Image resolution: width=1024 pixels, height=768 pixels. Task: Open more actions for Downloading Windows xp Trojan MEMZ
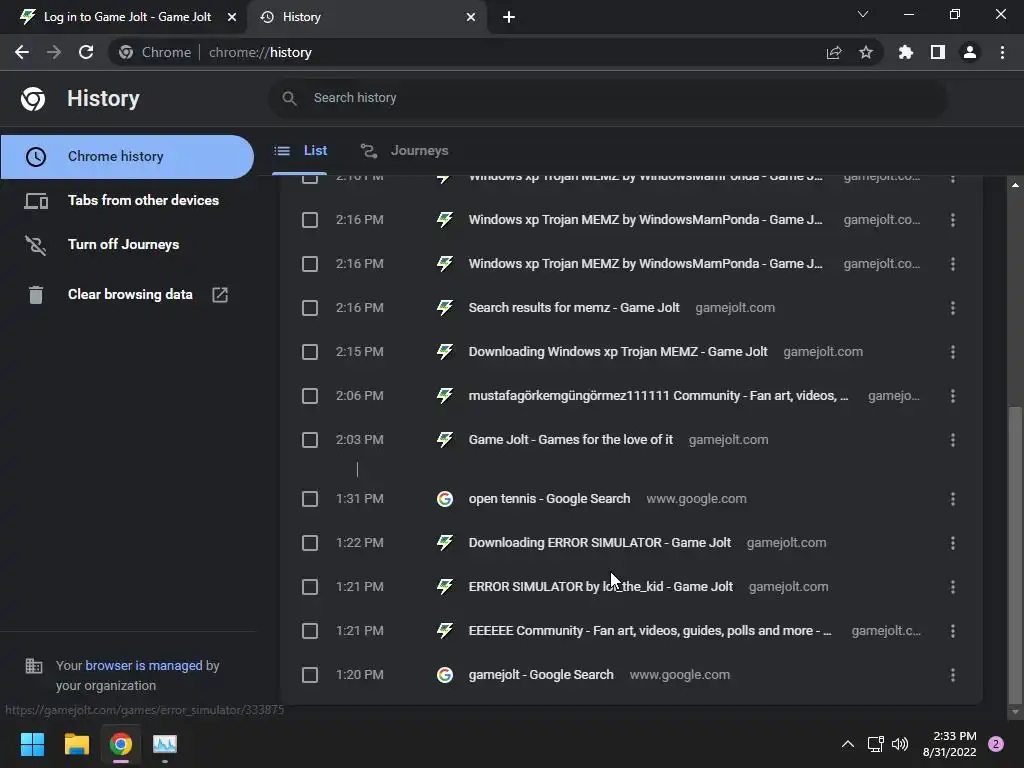point(953,352)
